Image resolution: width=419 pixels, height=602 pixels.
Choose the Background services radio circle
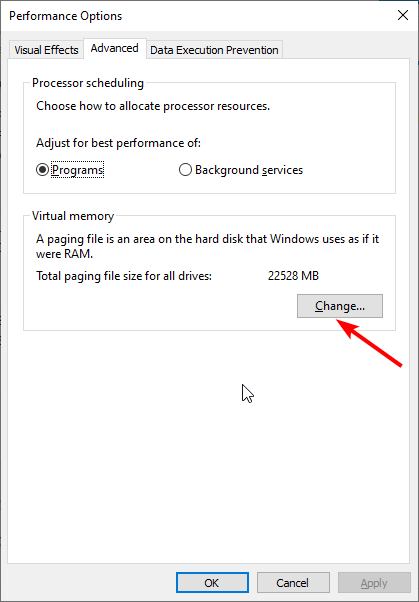coord(185,170)
